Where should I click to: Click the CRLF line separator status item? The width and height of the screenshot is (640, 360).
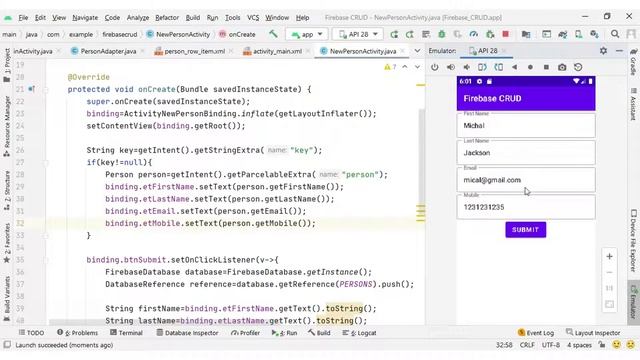527,345
